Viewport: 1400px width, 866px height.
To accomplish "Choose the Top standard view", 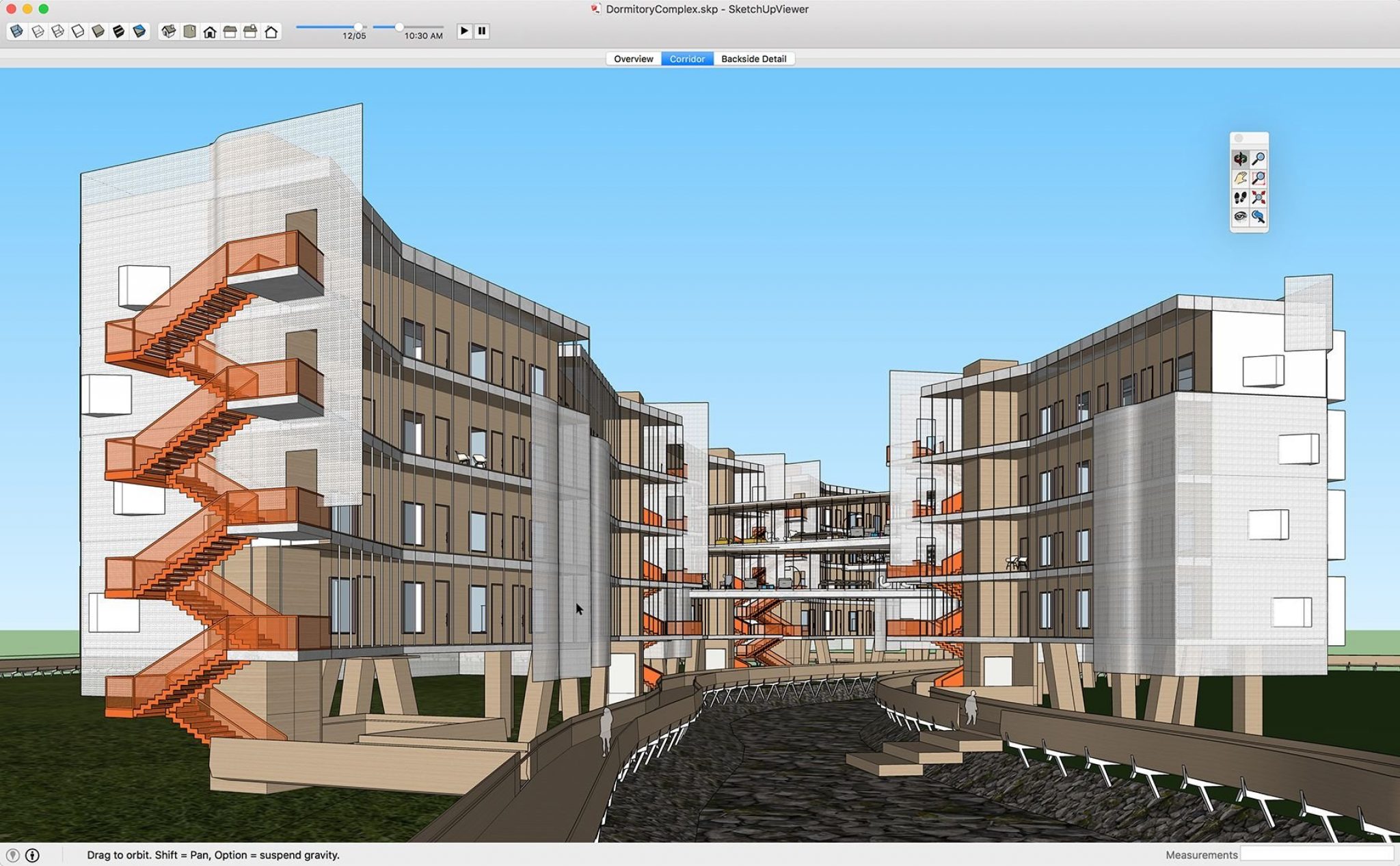I will (x=188, y=31).
